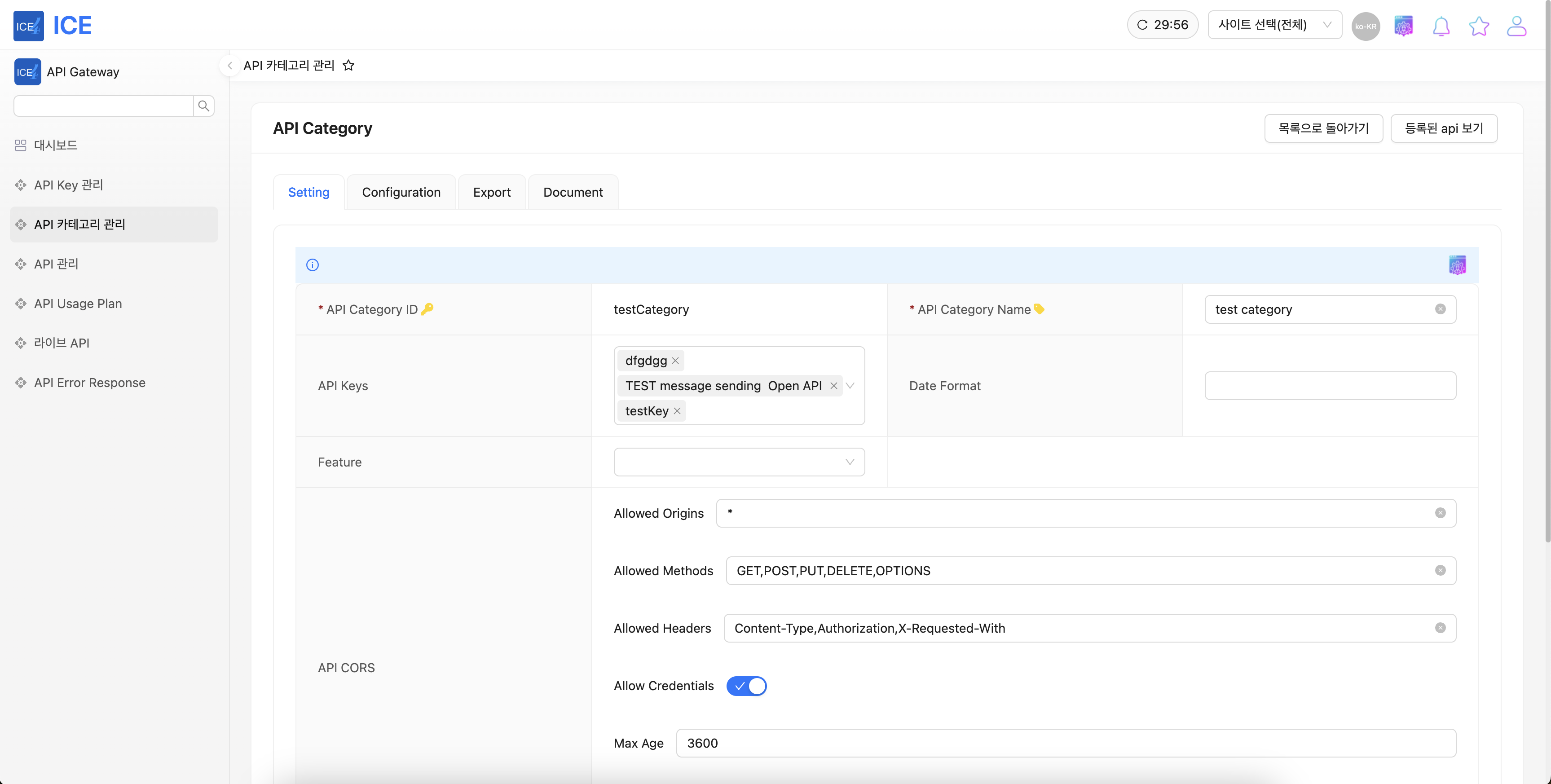Image resolution: width=1551 pixels, height=784 pixels.
Task: Click the 대시보드 sidebar icon
Action: (x=21, y=145)
